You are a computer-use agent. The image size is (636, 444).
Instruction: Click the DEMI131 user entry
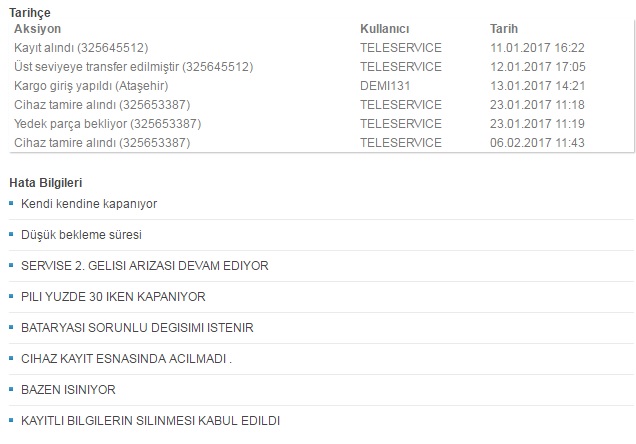coord(385,86)
